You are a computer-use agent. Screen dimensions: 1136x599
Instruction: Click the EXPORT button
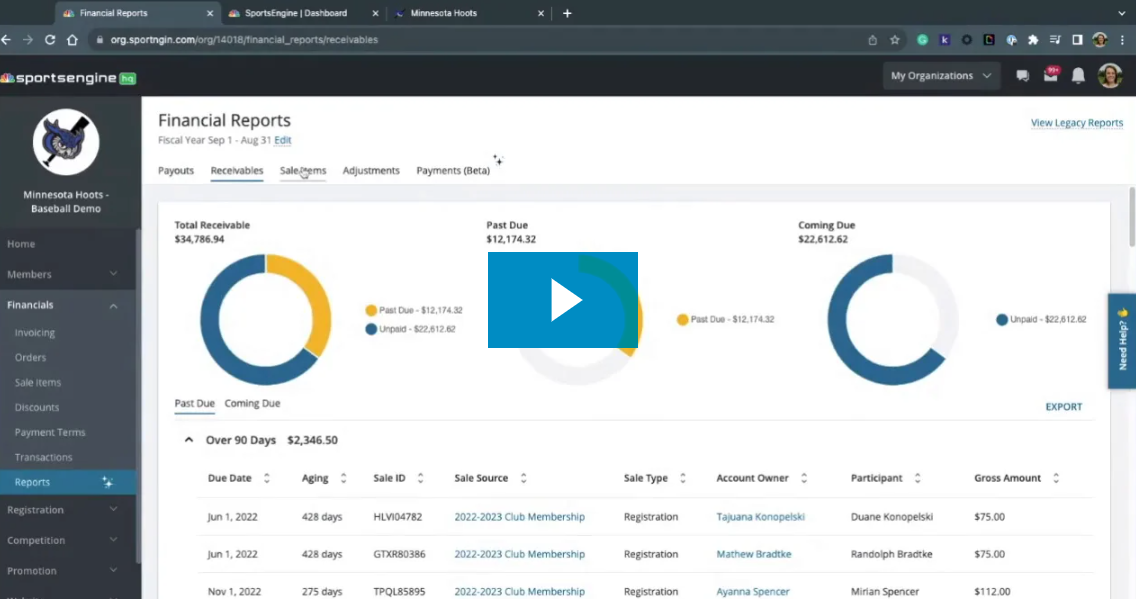1063,407
